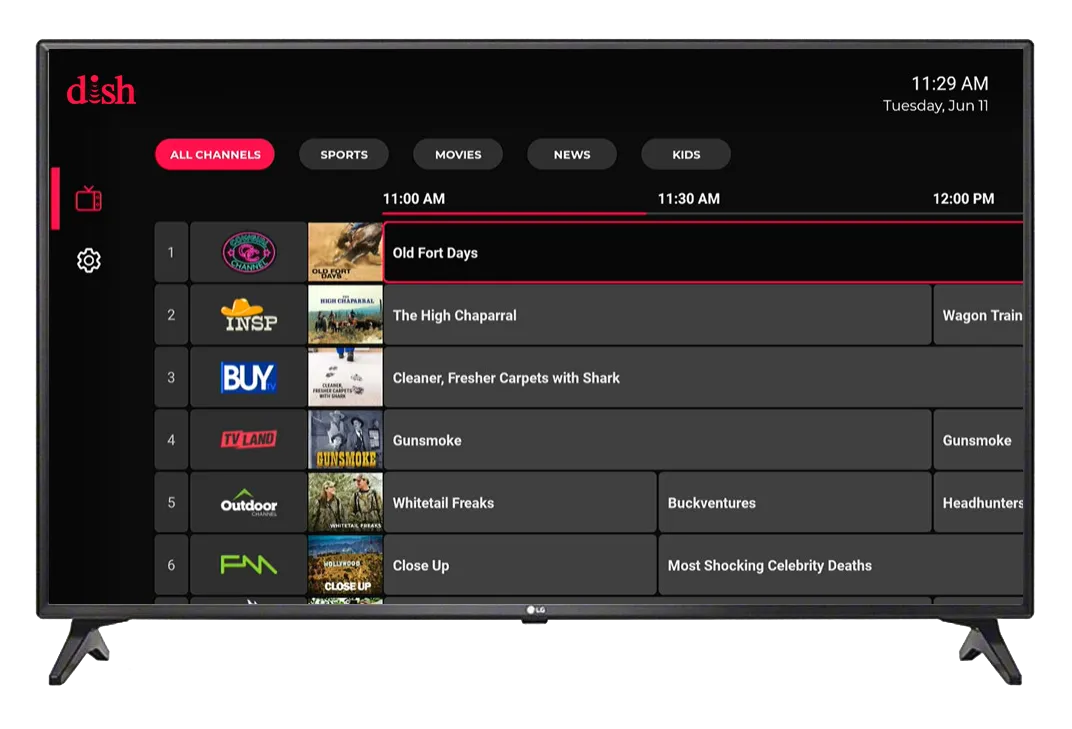Click channel number 2
The image size is (1072, 729).
click(171, 315)
